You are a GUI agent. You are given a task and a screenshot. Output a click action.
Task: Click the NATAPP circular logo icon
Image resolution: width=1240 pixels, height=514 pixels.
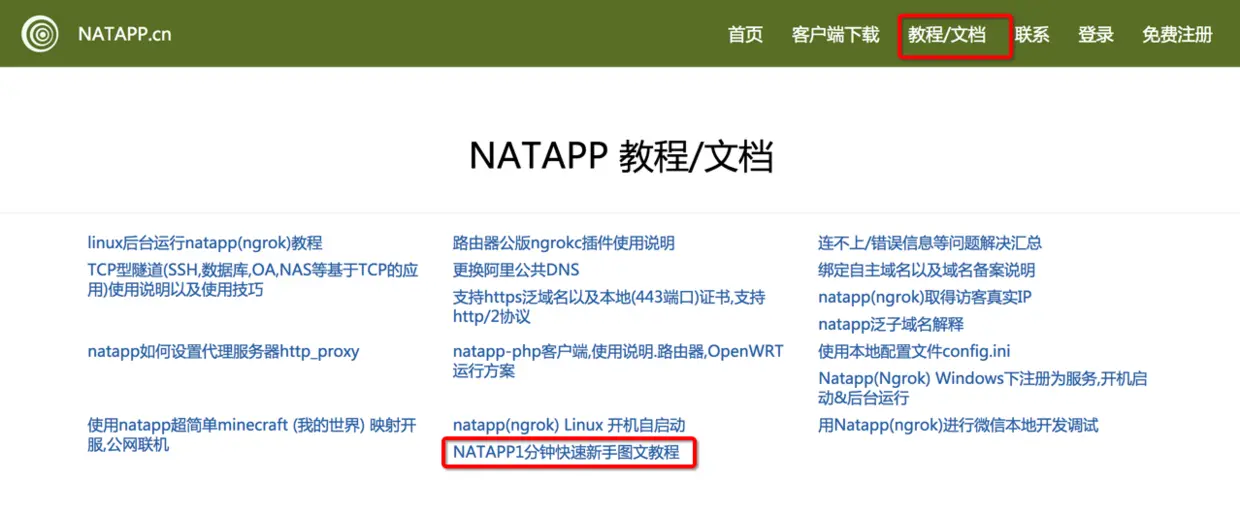41,34
